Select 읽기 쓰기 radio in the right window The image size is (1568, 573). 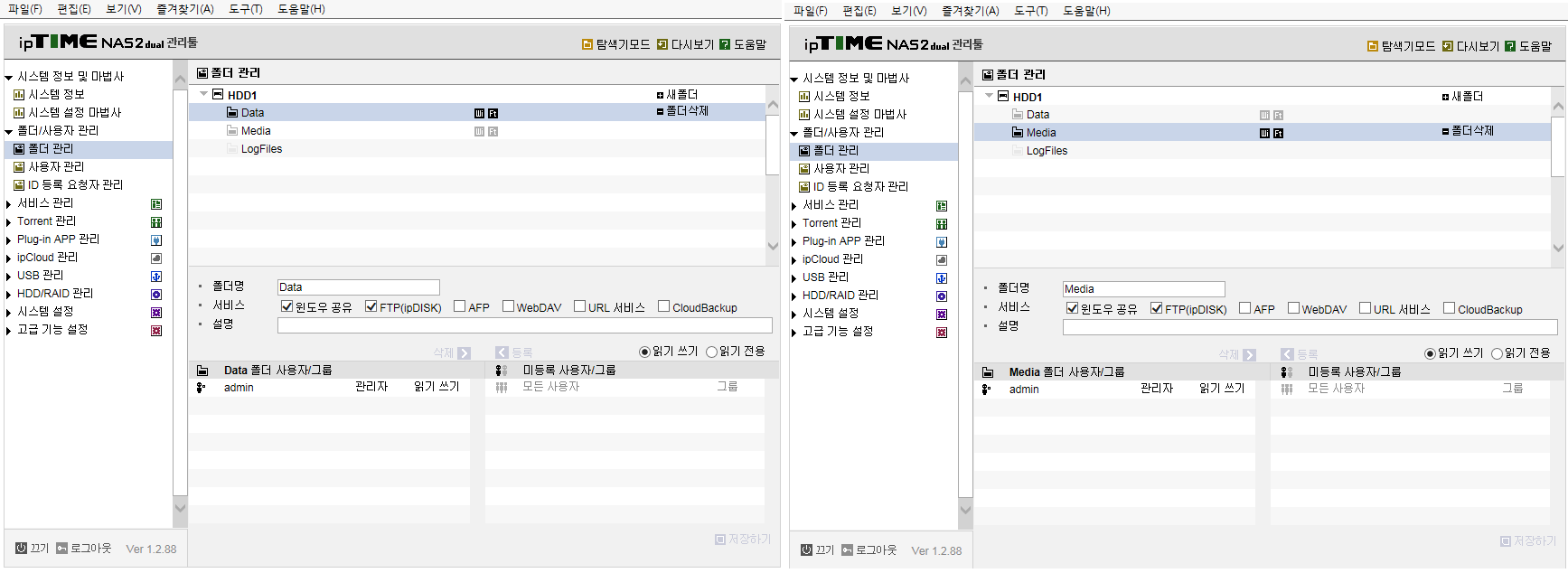coord(1430,353)
